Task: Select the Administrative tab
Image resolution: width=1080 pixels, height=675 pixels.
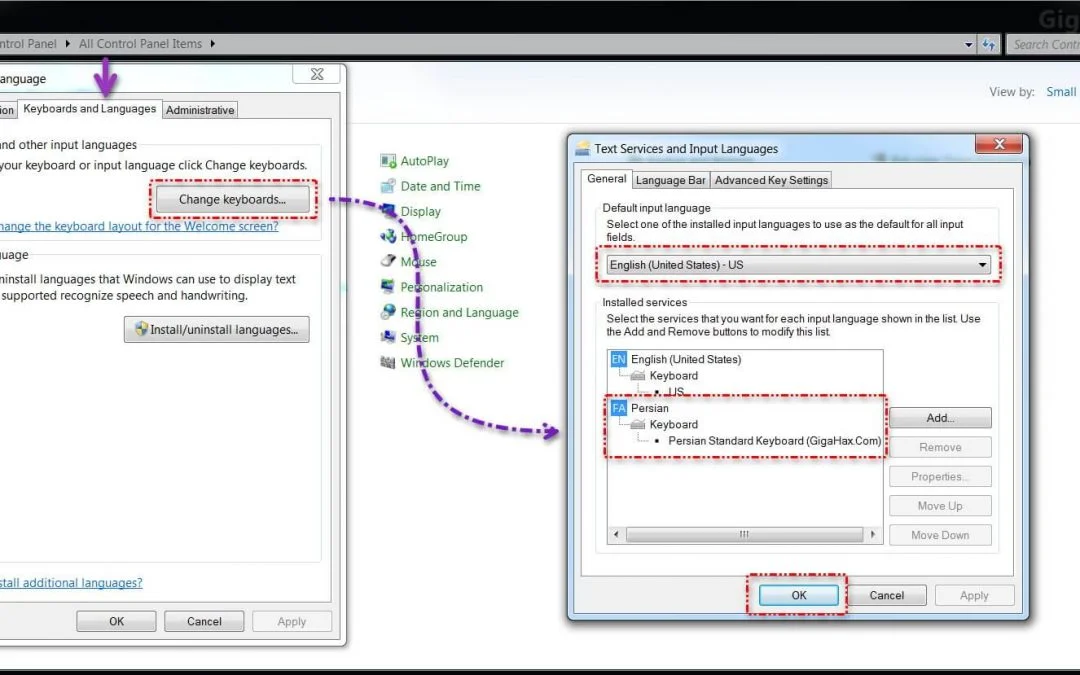Action: click(x=200, y=110)
